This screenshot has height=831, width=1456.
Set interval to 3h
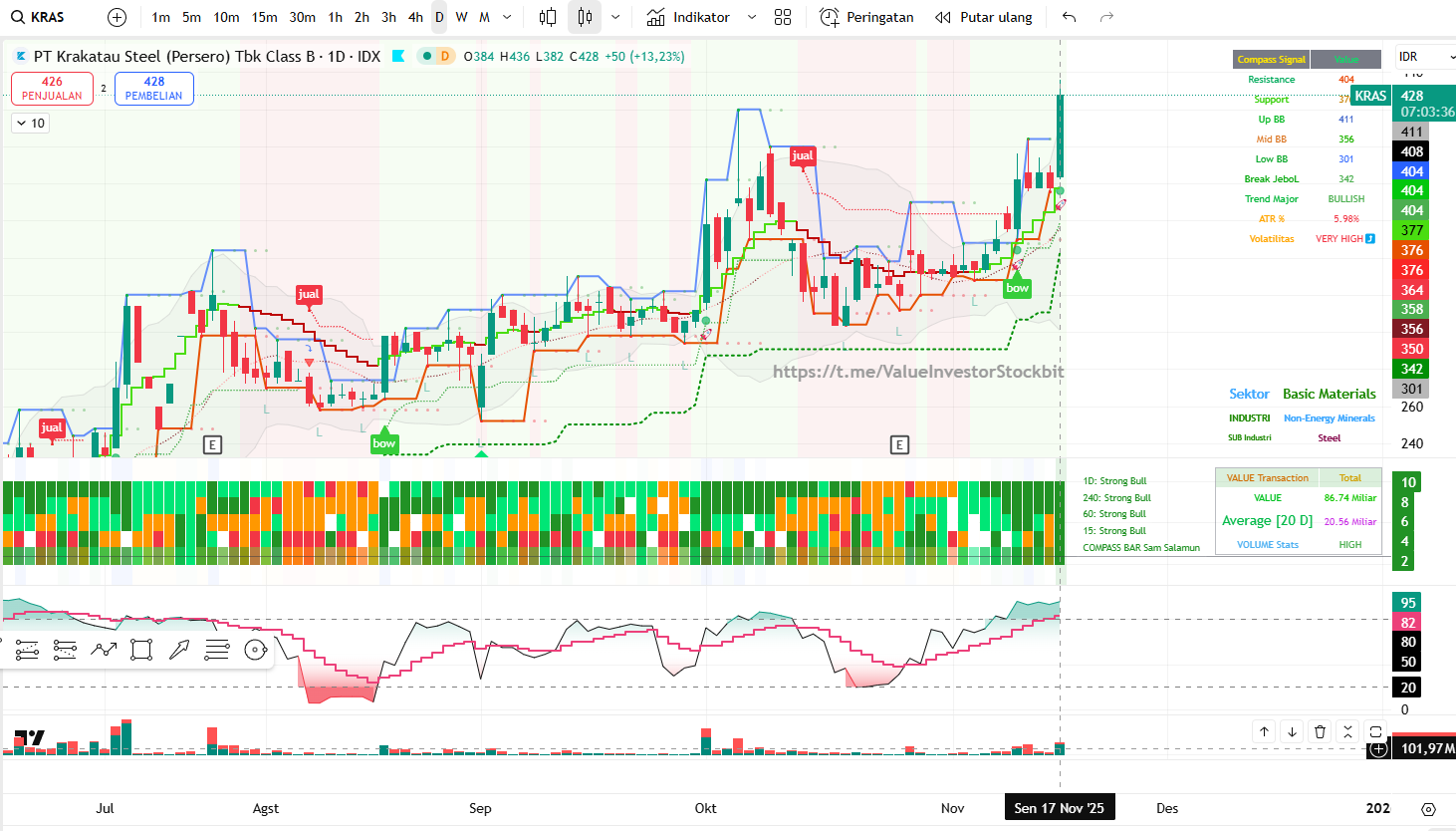pos(388,17)
